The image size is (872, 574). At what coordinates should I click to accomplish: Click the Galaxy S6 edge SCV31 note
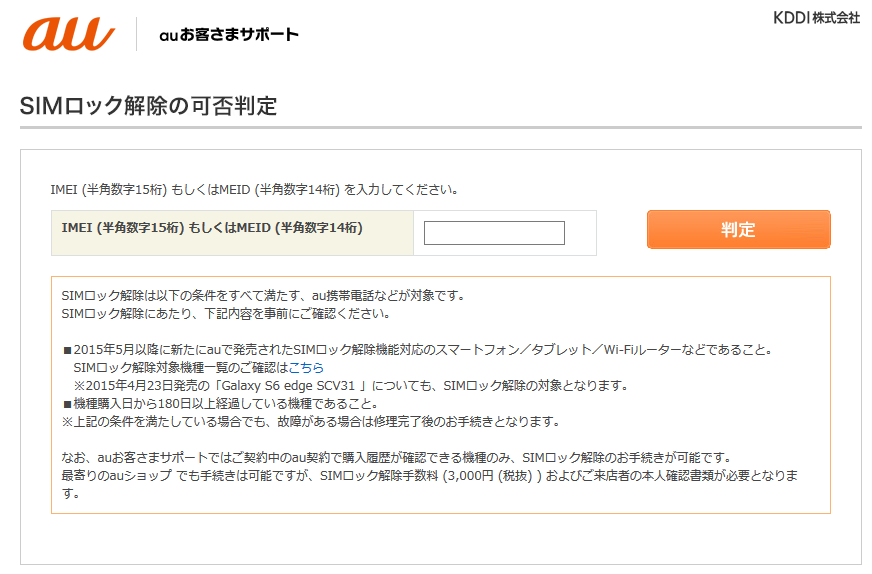(x=350, y=385)
